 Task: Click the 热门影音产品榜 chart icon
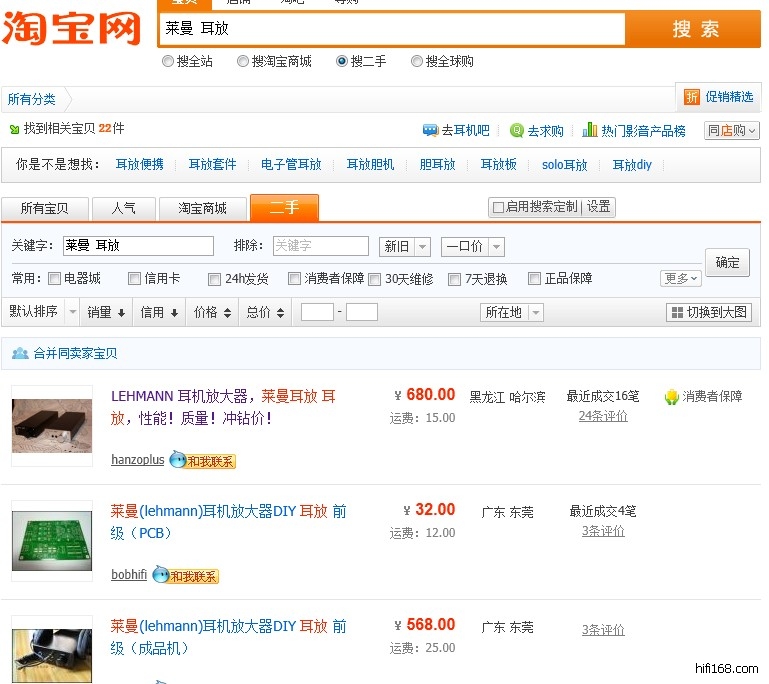coord(590,130)
